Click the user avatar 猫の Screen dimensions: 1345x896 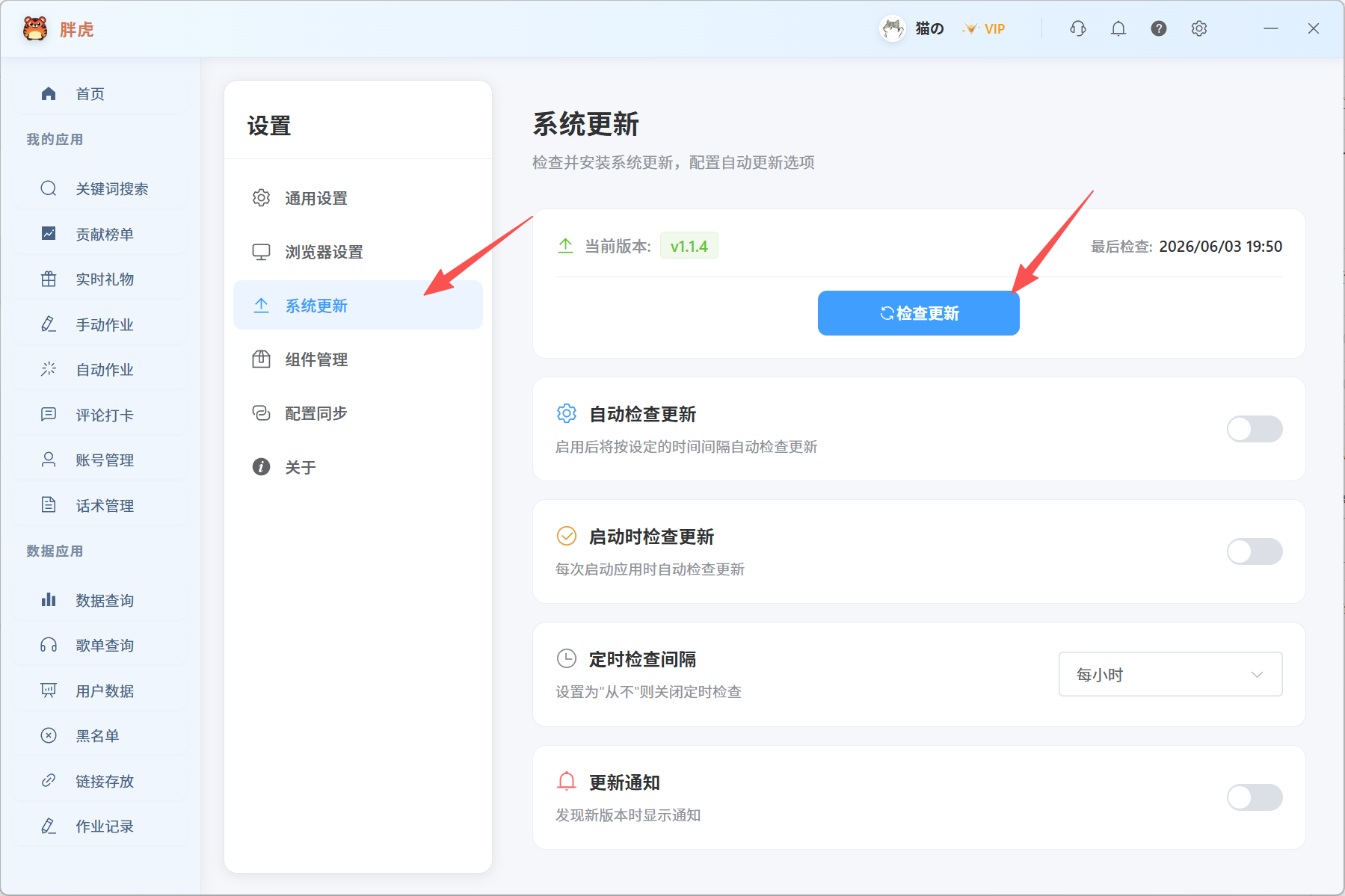(x=892, y=28)
